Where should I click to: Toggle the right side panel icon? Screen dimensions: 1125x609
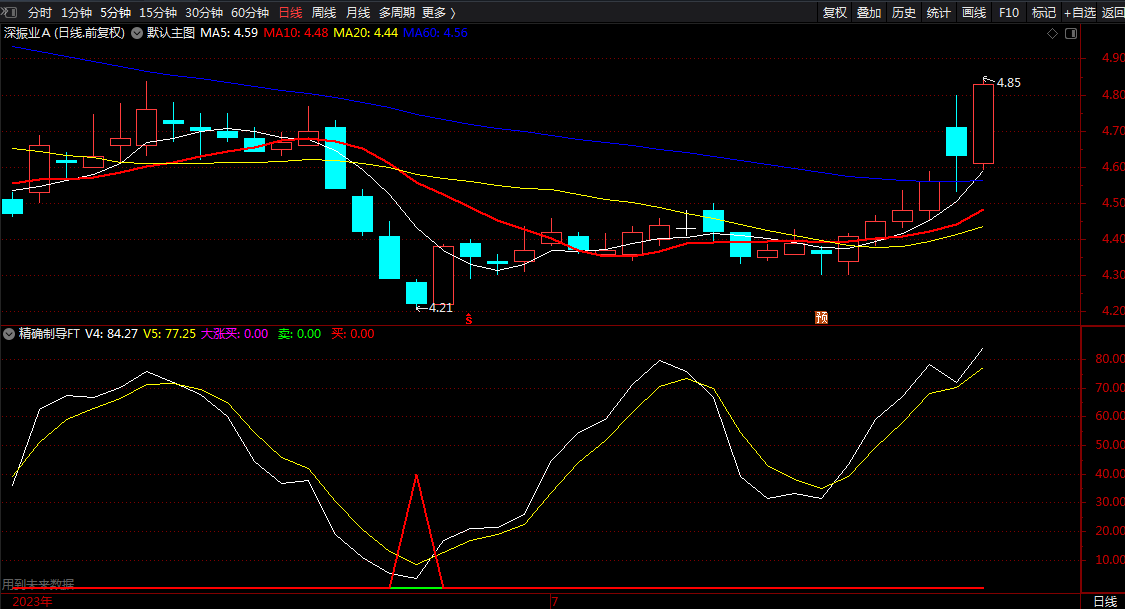coord(1071,34)
